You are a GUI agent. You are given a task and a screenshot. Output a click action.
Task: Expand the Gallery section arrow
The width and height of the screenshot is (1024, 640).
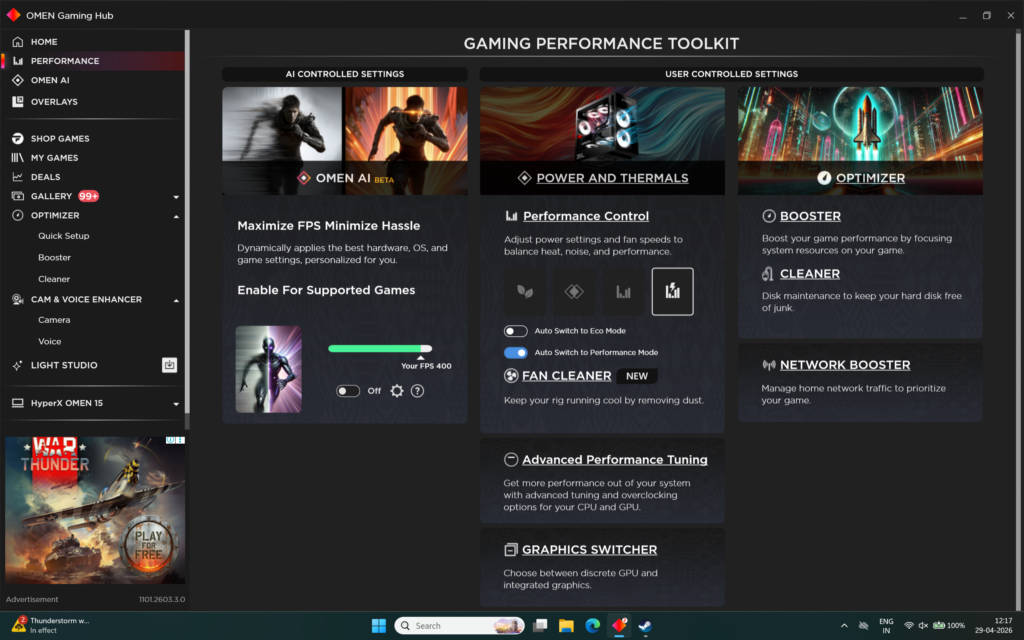pos(176,197)
